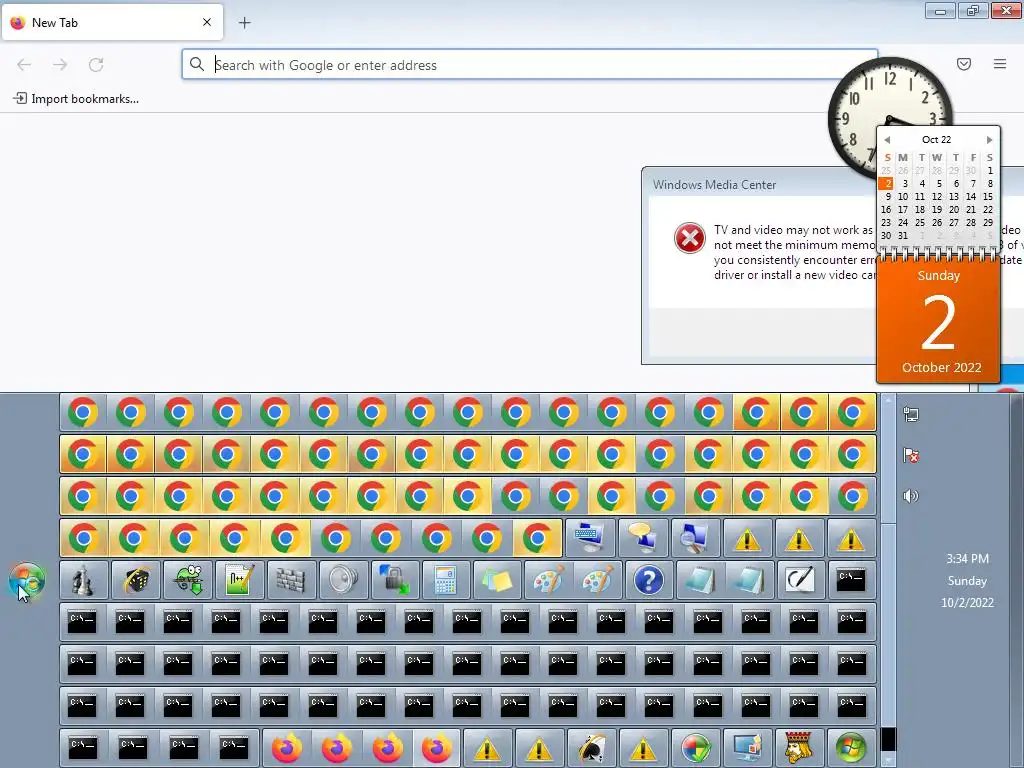
Task: Click the Oct 22 calendar header
Action: [936, 140]
